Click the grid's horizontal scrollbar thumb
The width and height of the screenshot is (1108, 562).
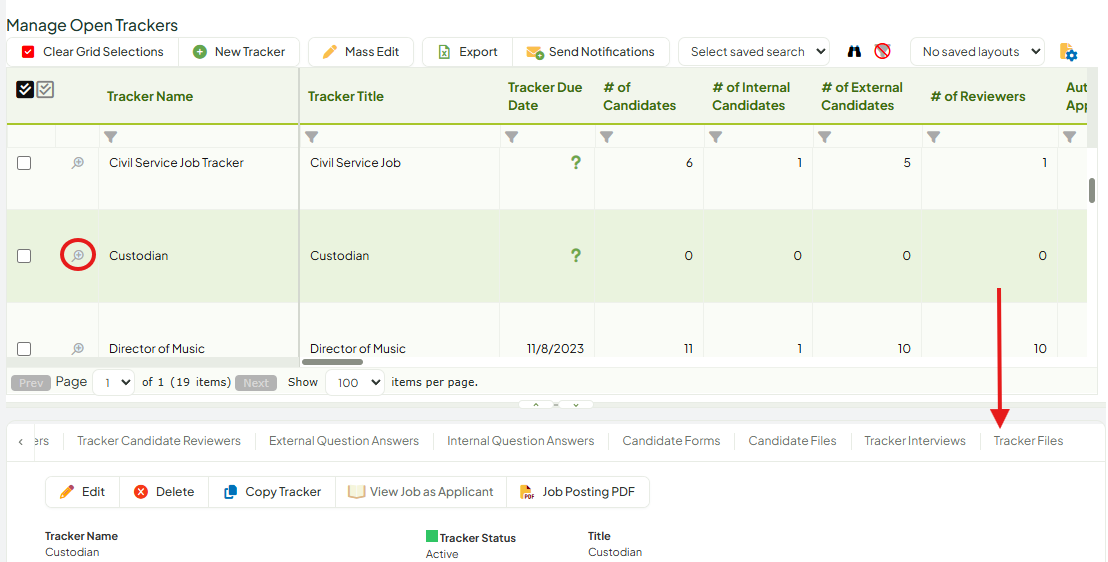coord(332,362)
